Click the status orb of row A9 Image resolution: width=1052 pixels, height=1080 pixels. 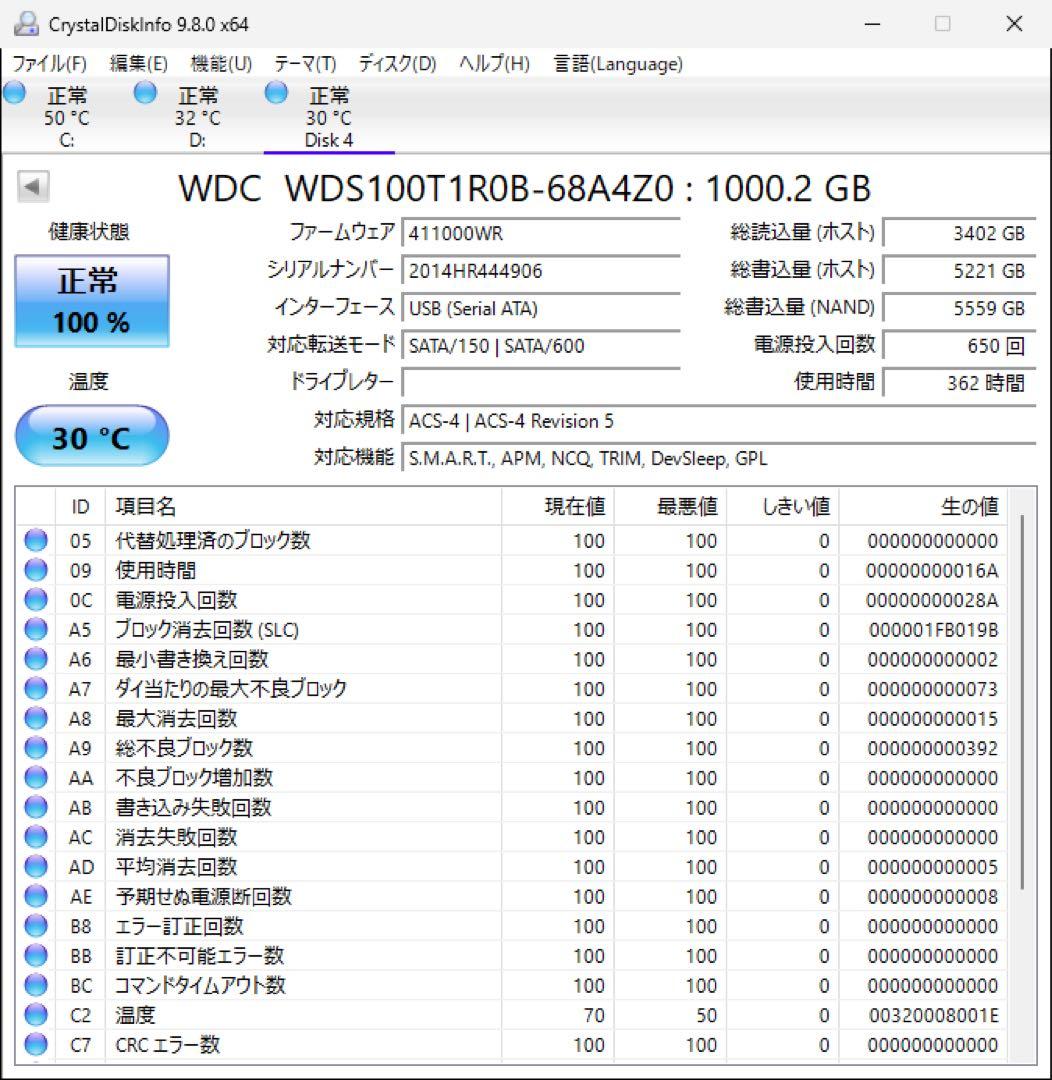point(36,748)
